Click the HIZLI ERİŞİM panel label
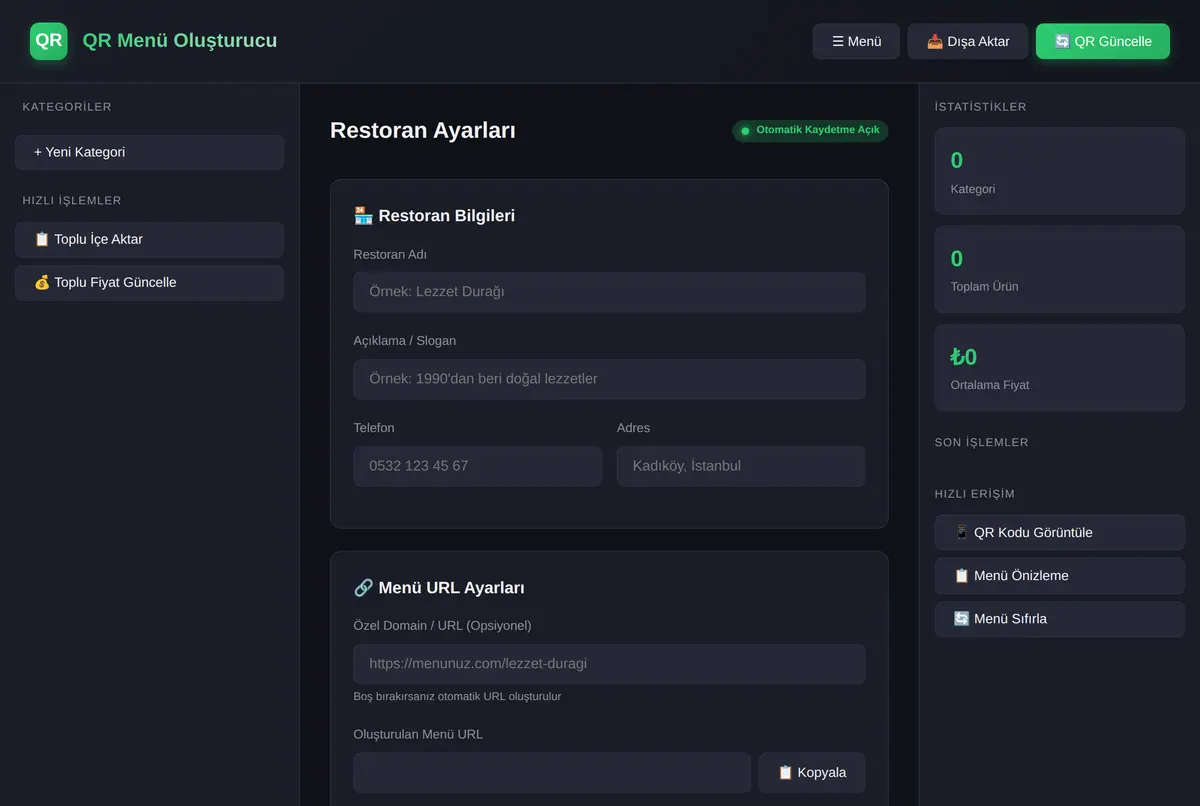Screen dimensions: 1200x806 coord(975,494)
